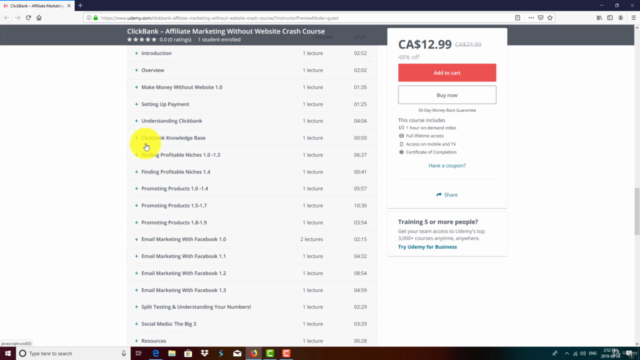The height and width of the screenshot is (360, 640).
Task: Click the Save to Pocket icon
Action: point(540,18)
